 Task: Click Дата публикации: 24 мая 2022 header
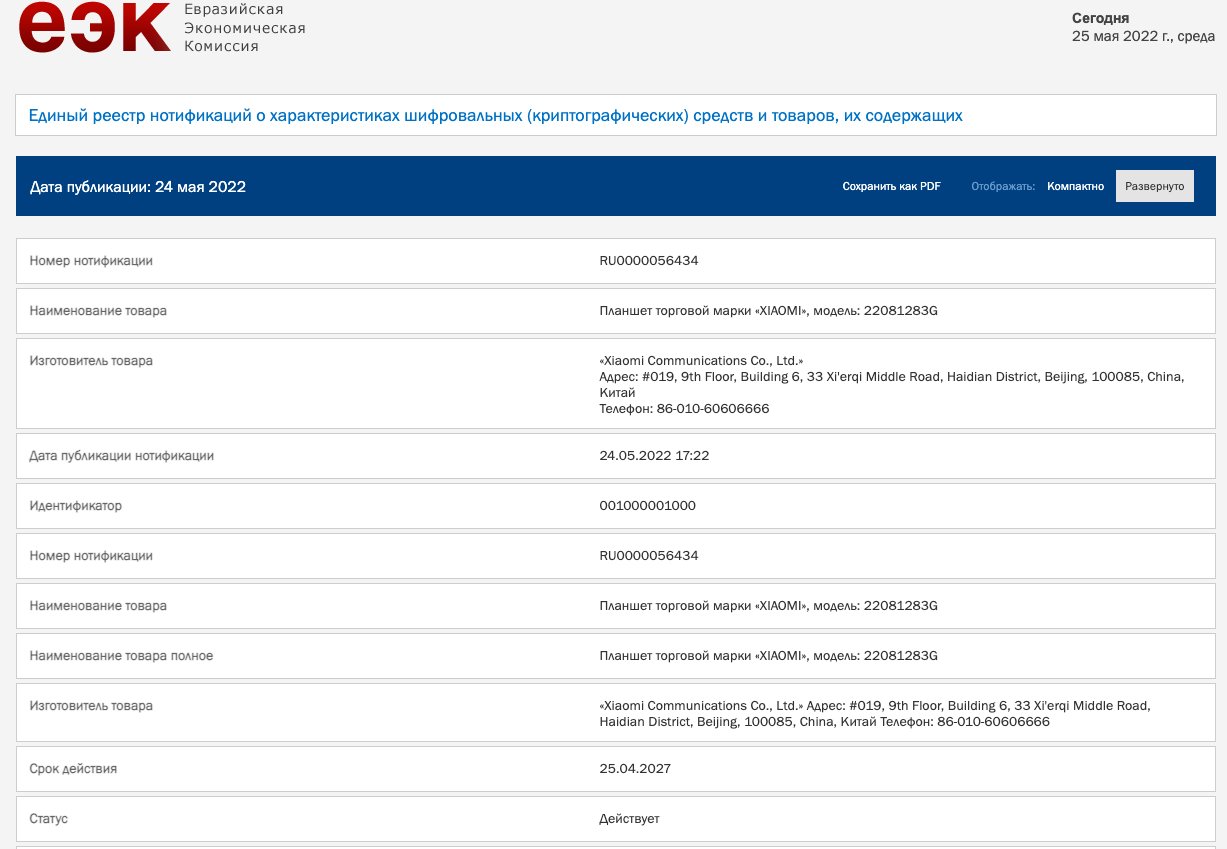138,187
